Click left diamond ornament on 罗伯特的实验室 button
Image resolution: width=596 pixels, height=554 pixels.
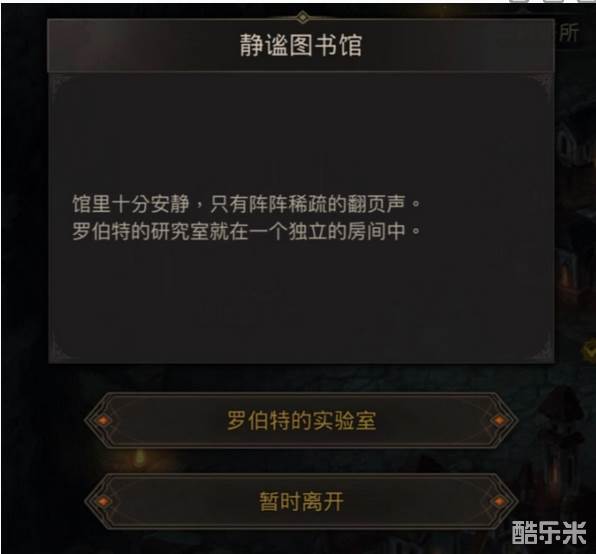[103, 420]
